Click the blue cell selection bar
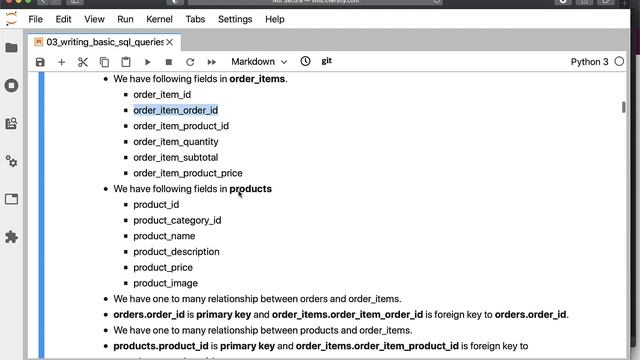640x360 pixels. coord(41,216)
